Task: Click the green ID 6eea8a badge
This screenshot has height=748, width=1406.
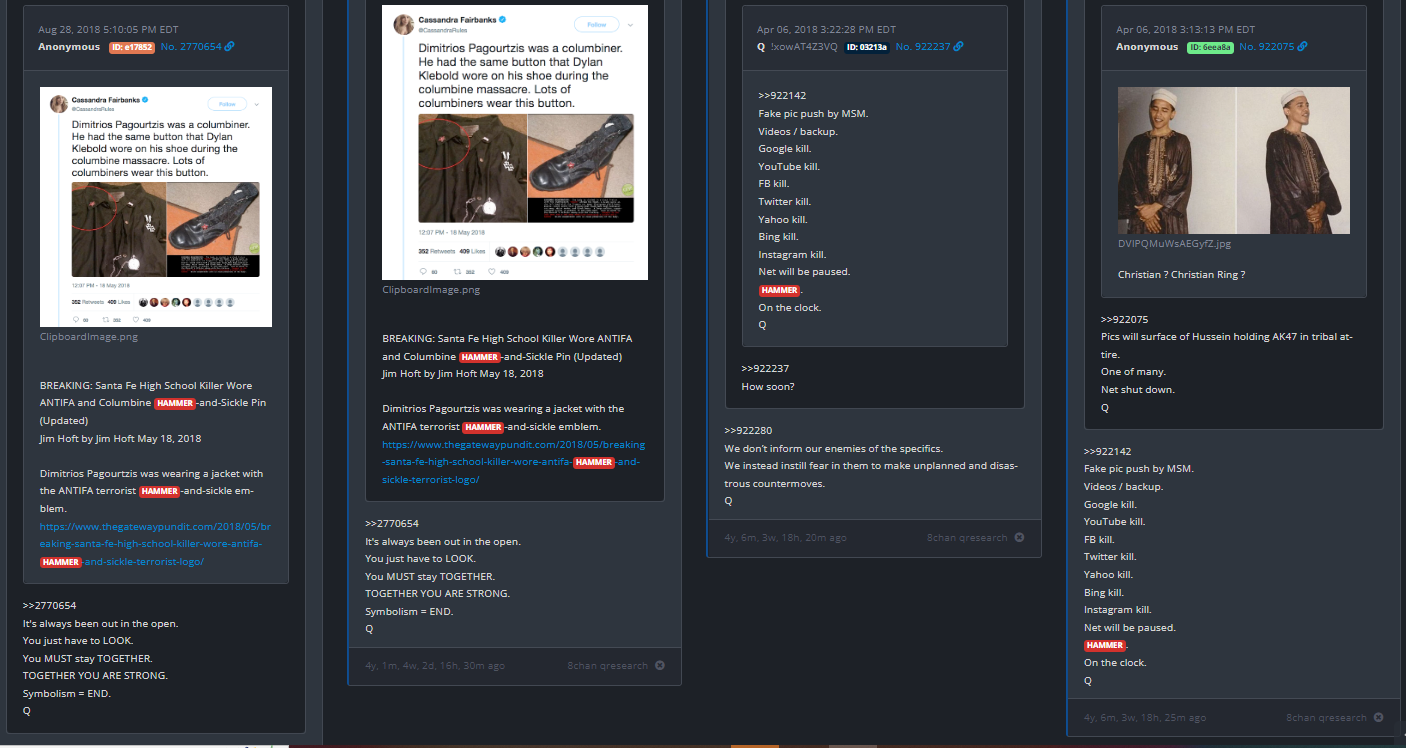Action: pos(1209,47)
